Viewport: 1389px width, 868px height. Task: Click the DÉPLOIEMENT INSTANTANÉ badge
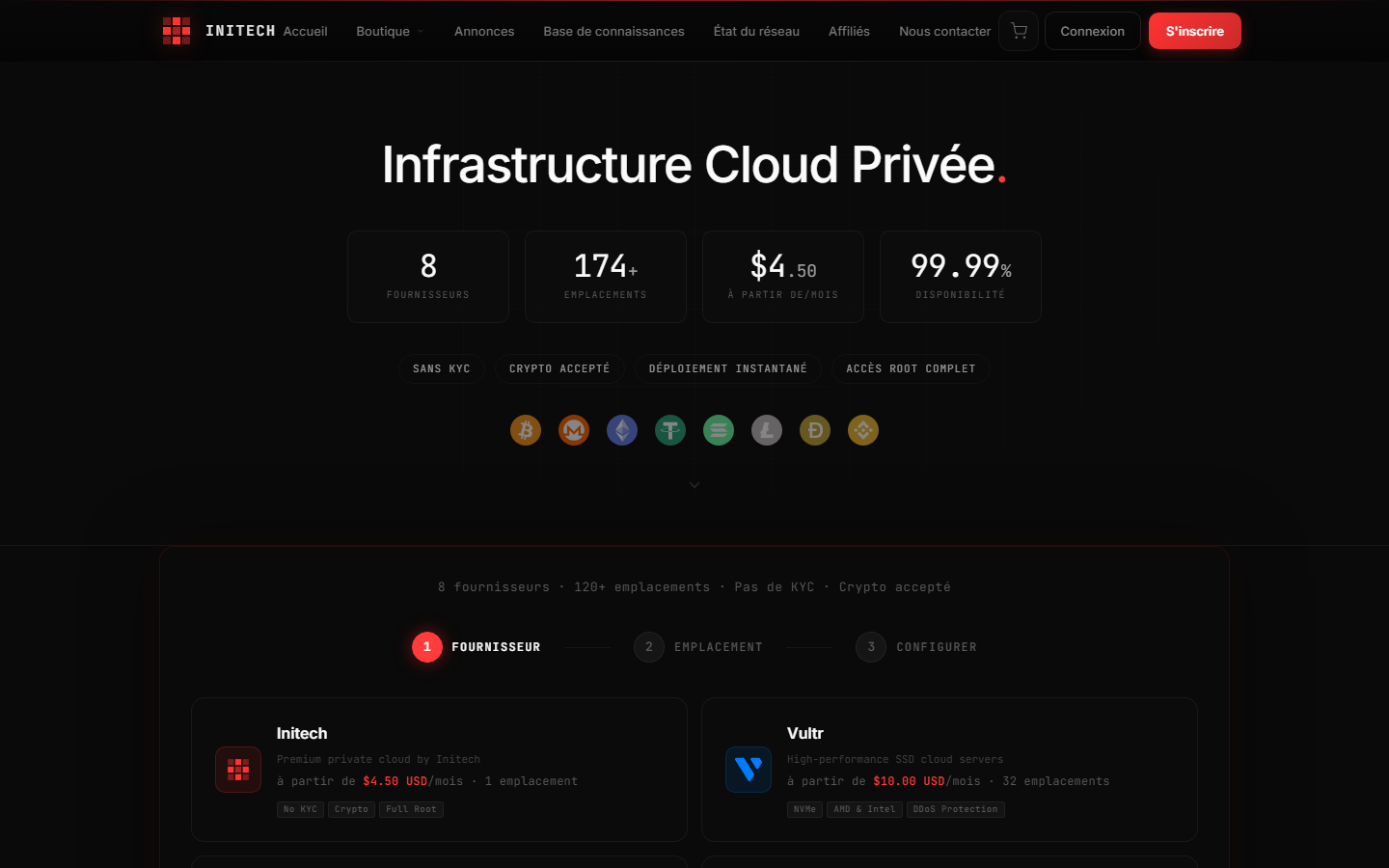728,368
